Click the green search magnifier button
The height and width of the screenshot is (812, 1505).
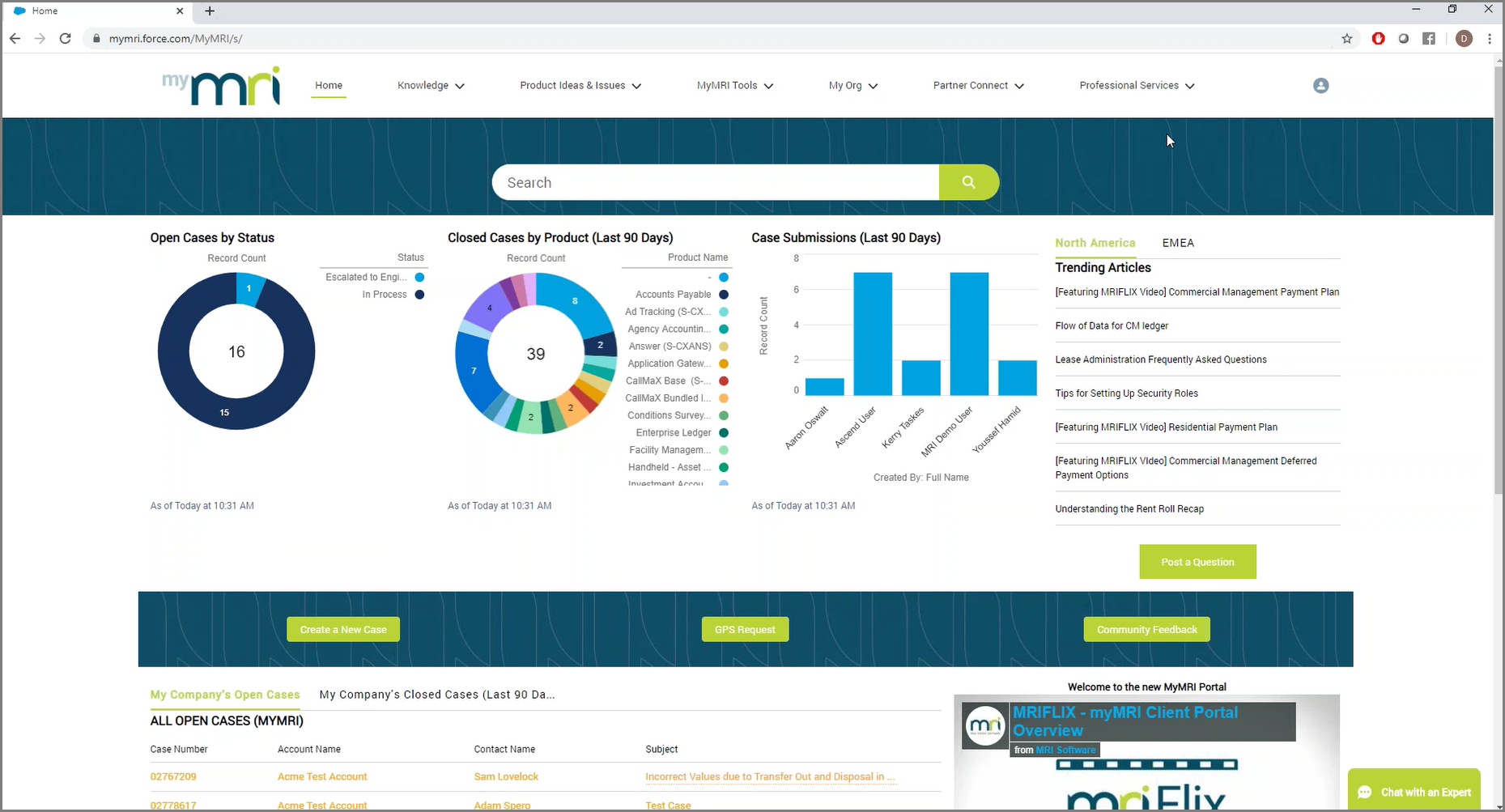pos(969,182)
